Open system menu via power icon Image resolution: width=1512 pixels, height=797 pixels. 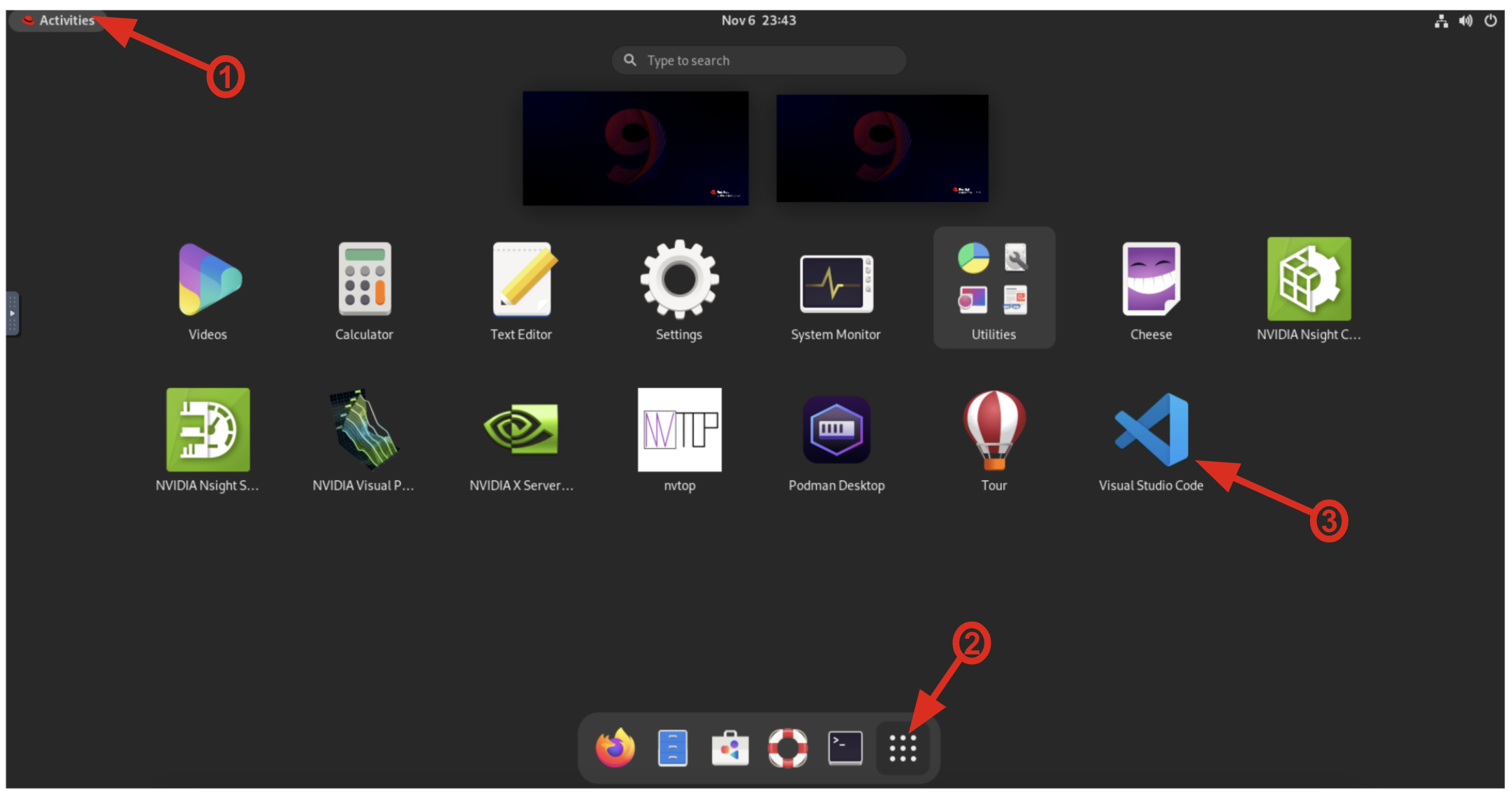(x=1490, y=20)
